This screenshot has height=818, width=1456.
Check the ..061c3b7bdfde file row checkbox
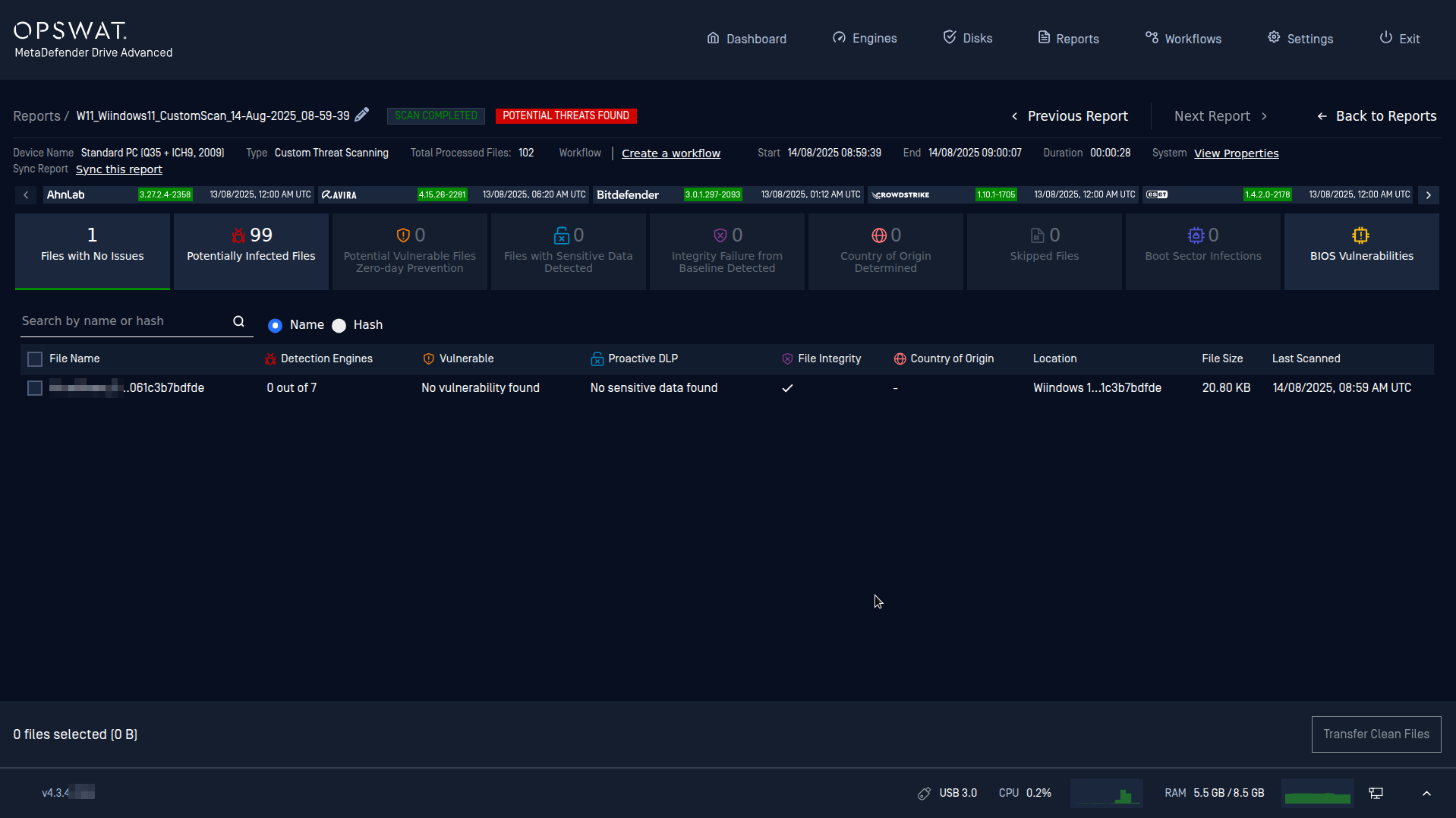[x=35, y=388]
